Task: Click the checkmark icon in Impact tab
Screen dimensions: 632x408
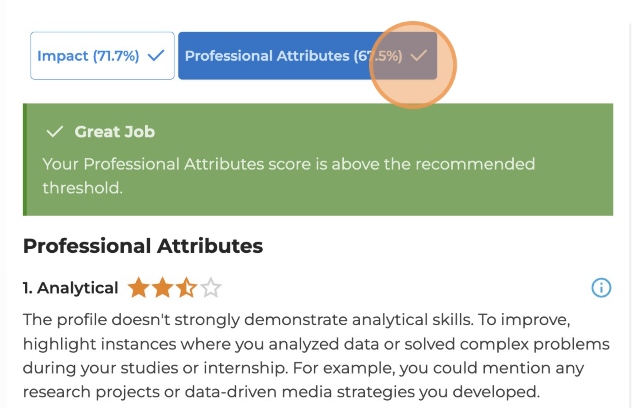Action: [156, 56]
